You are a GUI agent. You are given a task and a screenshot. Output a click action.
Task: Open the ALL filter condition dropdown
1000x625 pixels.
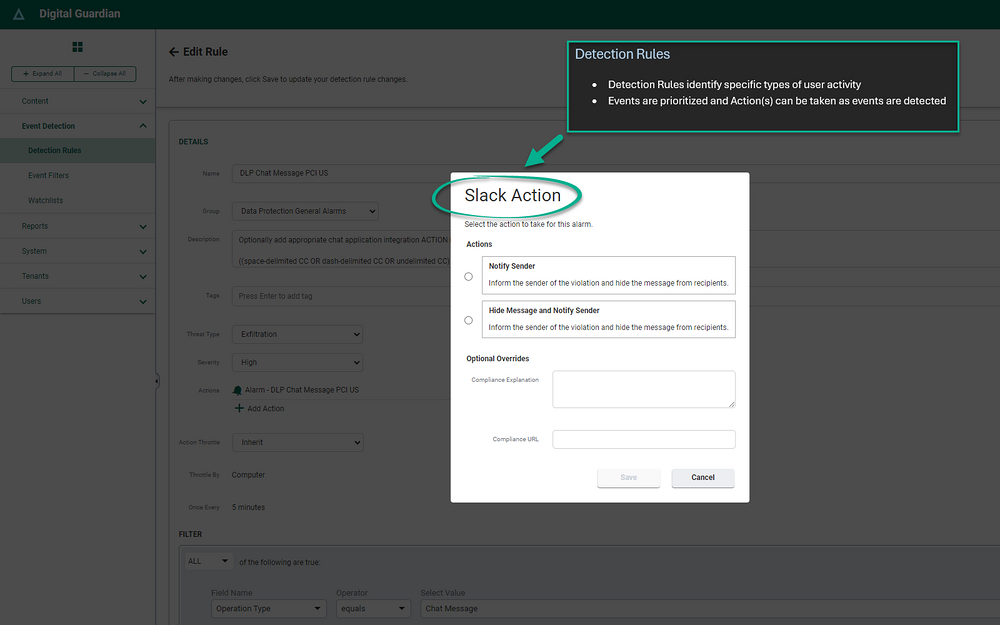point(208,561)
